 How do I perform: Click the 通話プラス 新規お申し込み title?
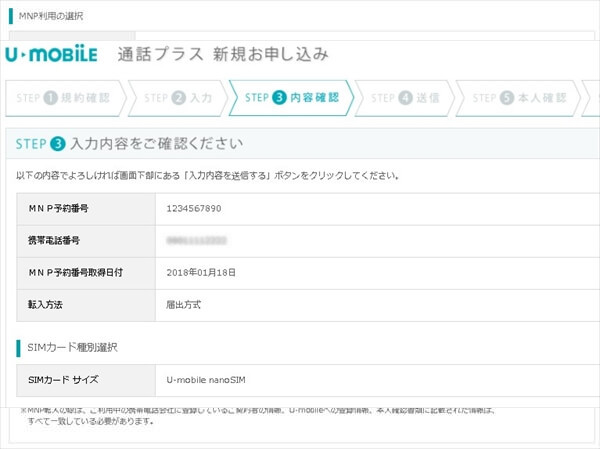tap(223, 54)
